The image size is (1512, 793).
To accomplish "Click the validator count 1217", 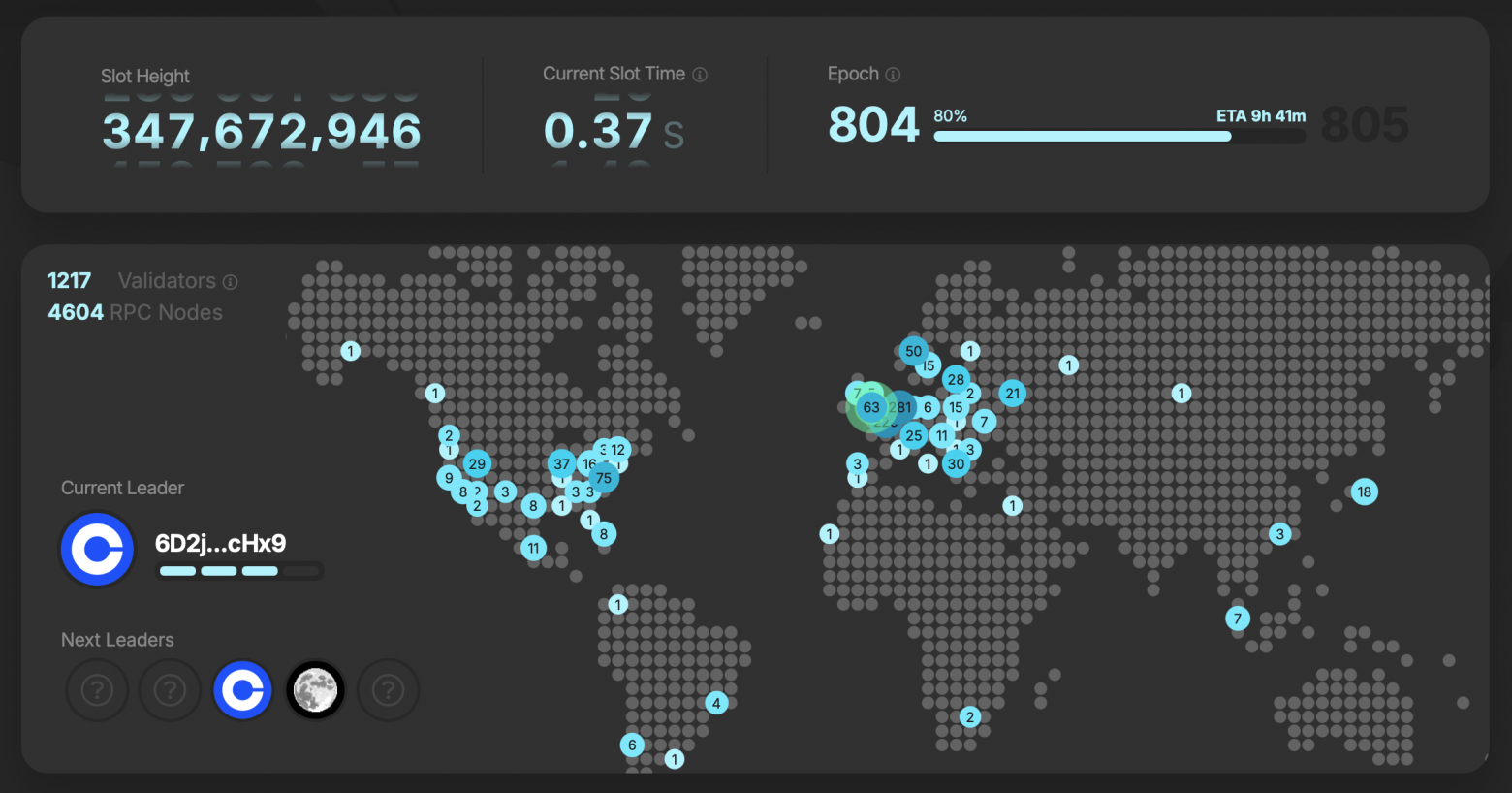I will click(x=70, y=281).
